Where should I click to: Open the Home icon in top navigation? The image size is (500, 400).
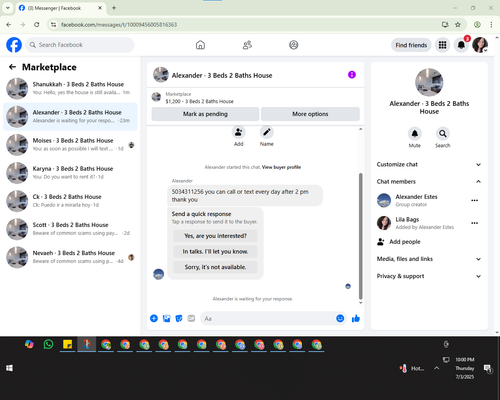click(x=200, y=45)
